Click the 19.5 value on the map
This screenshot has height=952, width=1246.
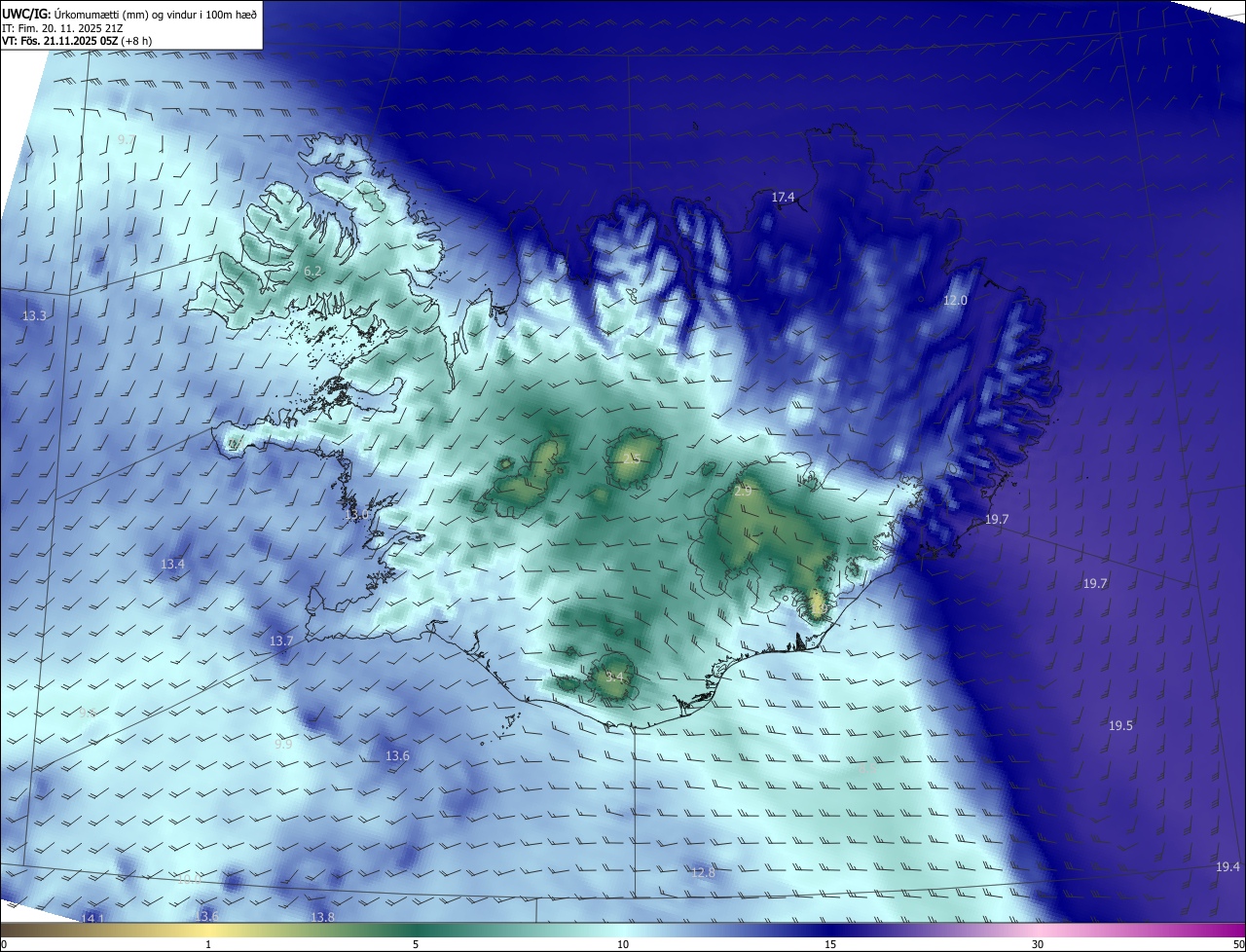coord(1120,726)
